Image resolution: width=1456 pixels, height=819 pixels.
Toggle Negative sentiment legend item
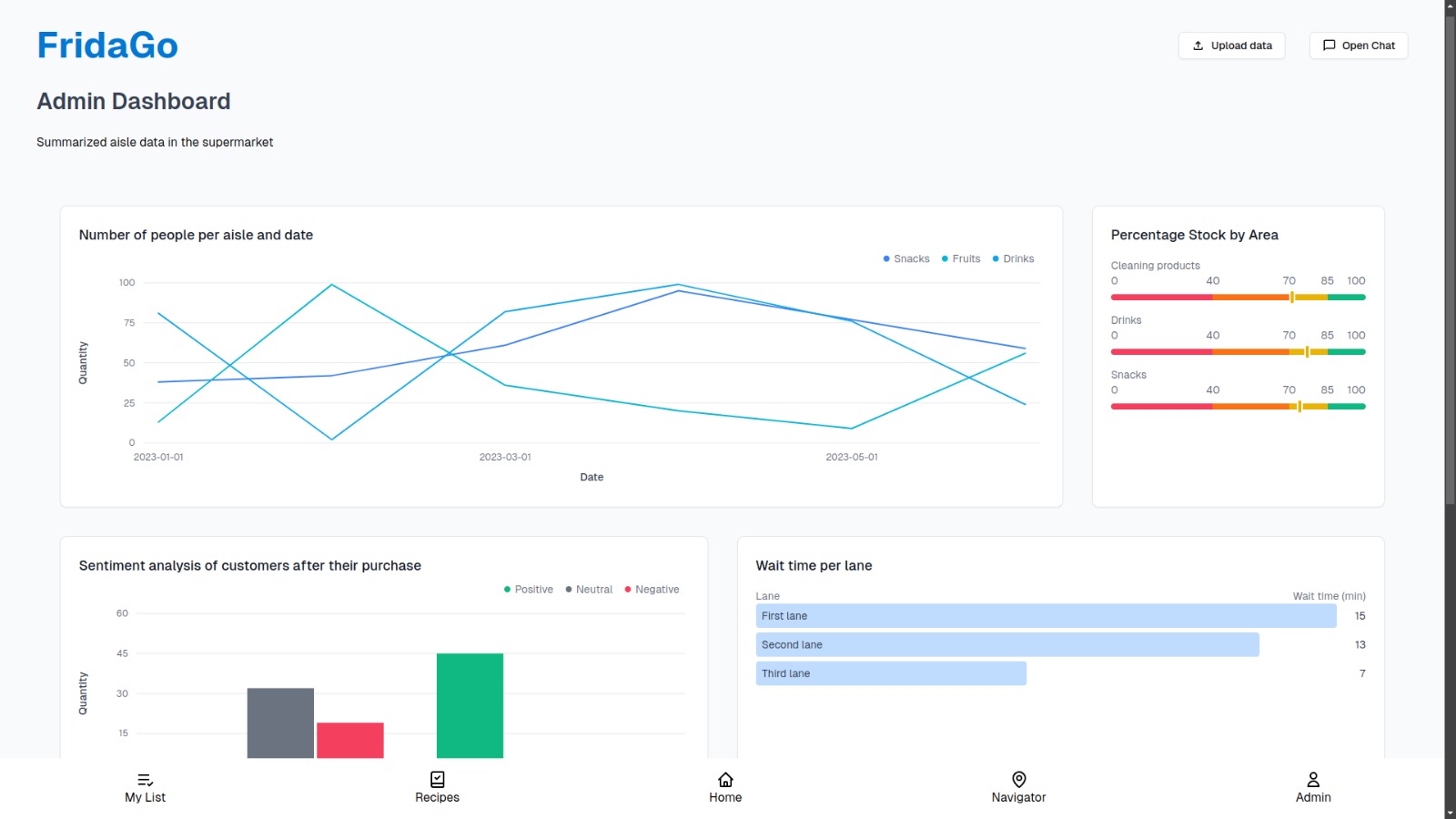(x=652, y=590)
